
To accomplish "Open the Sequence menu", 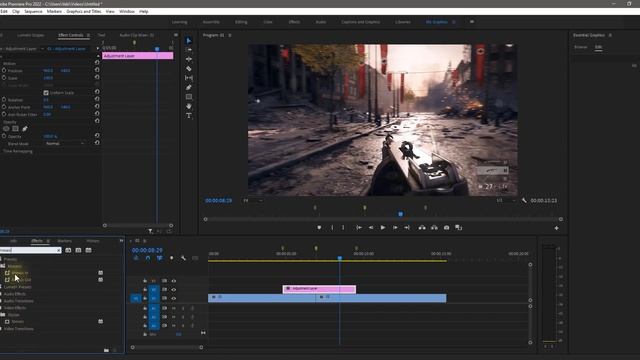I will [33, 11].
